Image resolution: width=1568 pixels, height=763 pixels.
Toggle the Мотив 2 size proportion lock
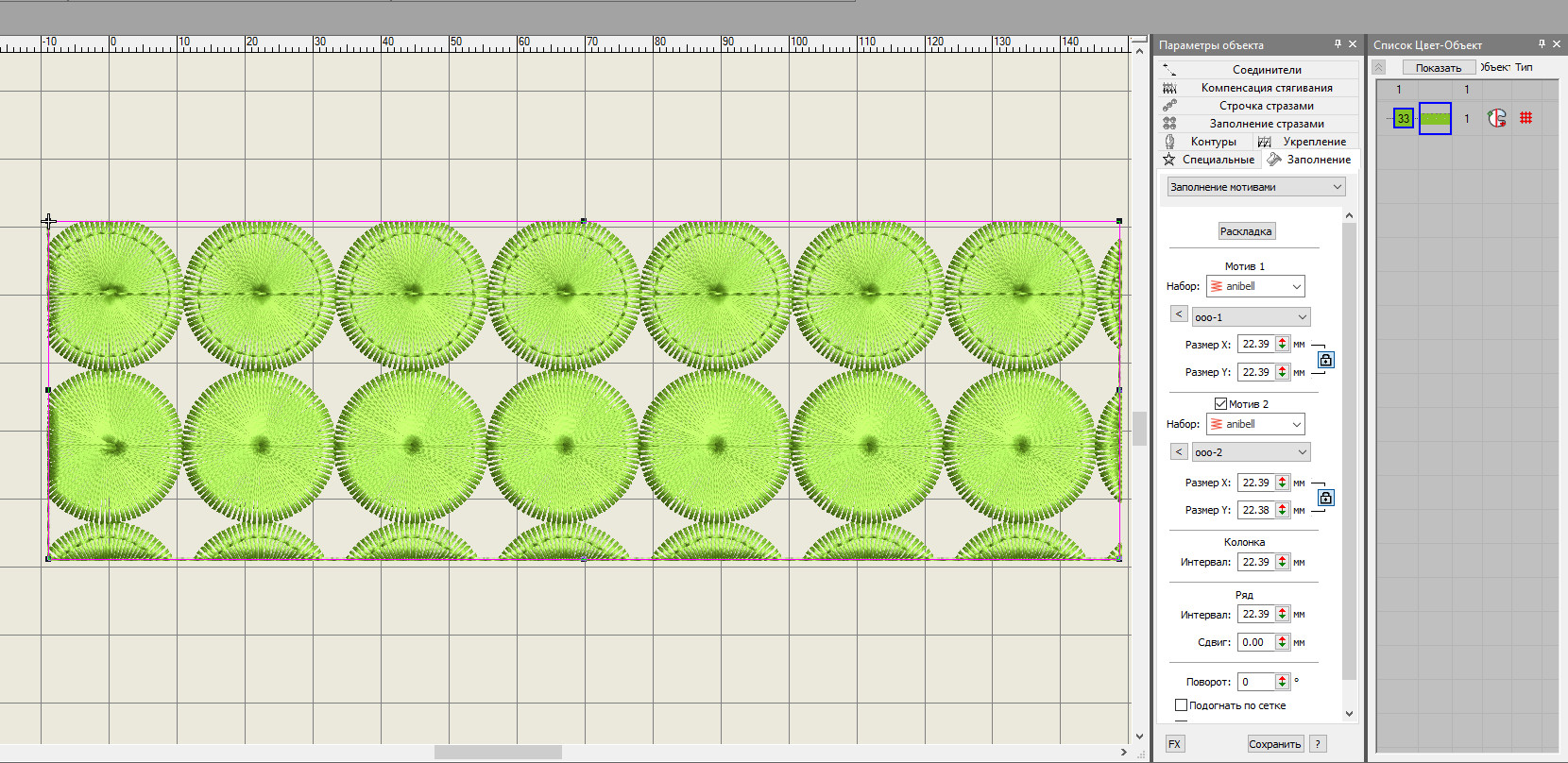(x=1326, y=498)
